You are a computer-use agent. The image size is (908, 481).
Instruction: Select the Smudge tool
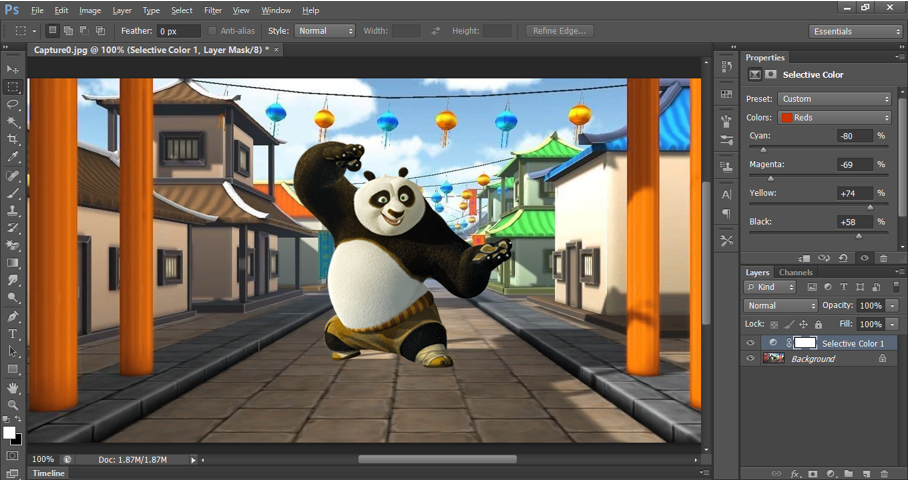(x=13, y=280)
